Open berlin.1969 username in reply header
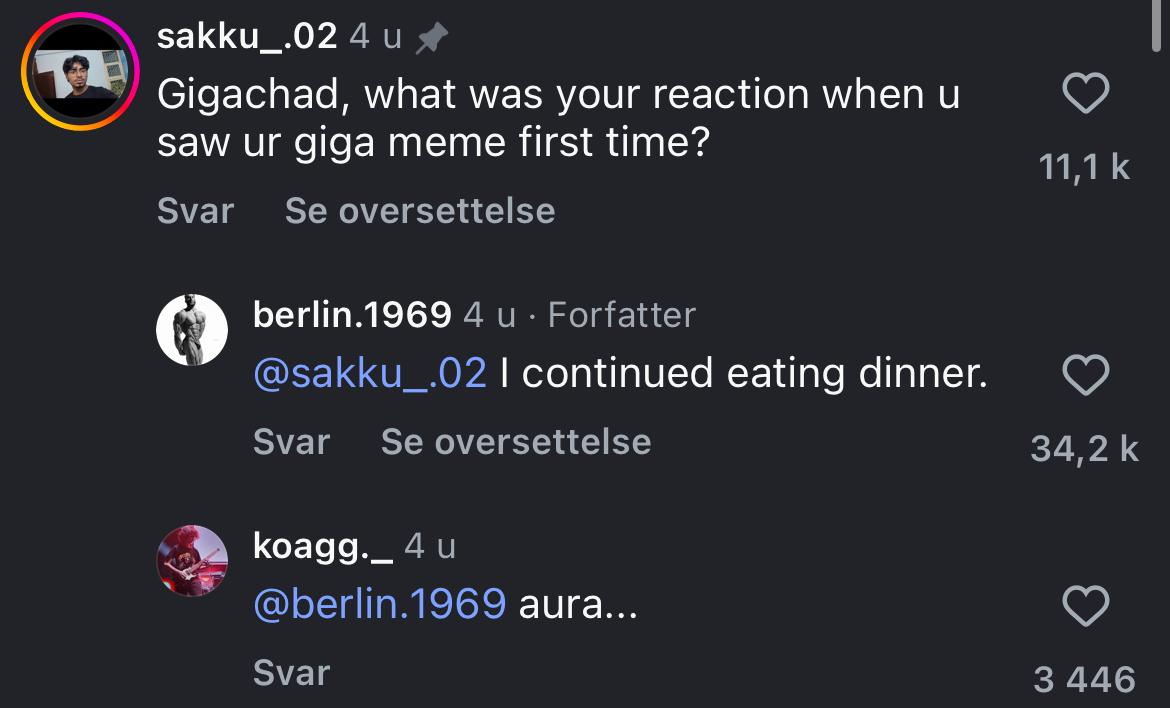Screen dimensions: 1170x708 352,315
